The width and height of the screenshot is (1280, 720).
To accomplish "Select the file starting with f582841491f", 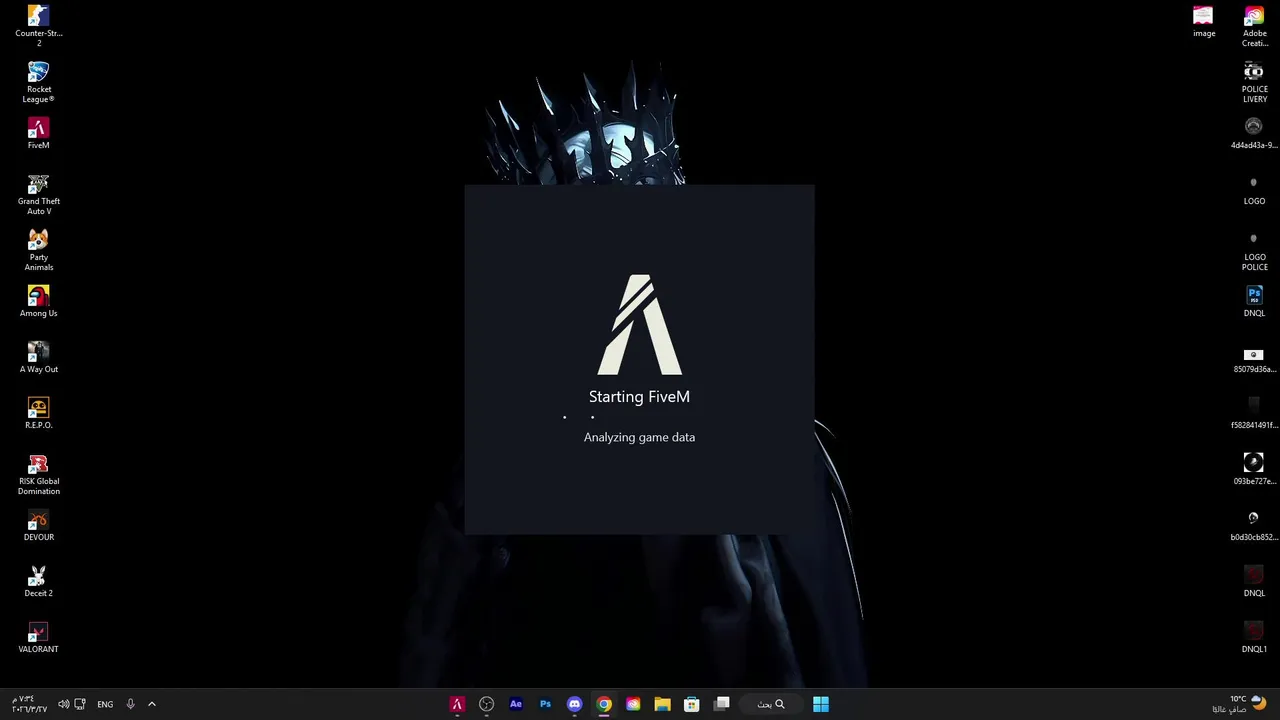I will point(1254,414).
